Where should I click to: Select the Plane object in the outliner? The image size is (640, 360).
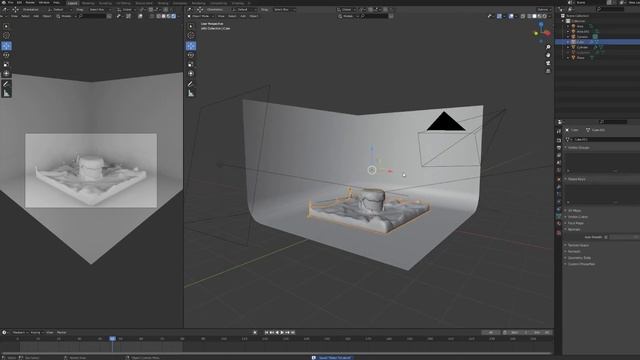(580, 58)
